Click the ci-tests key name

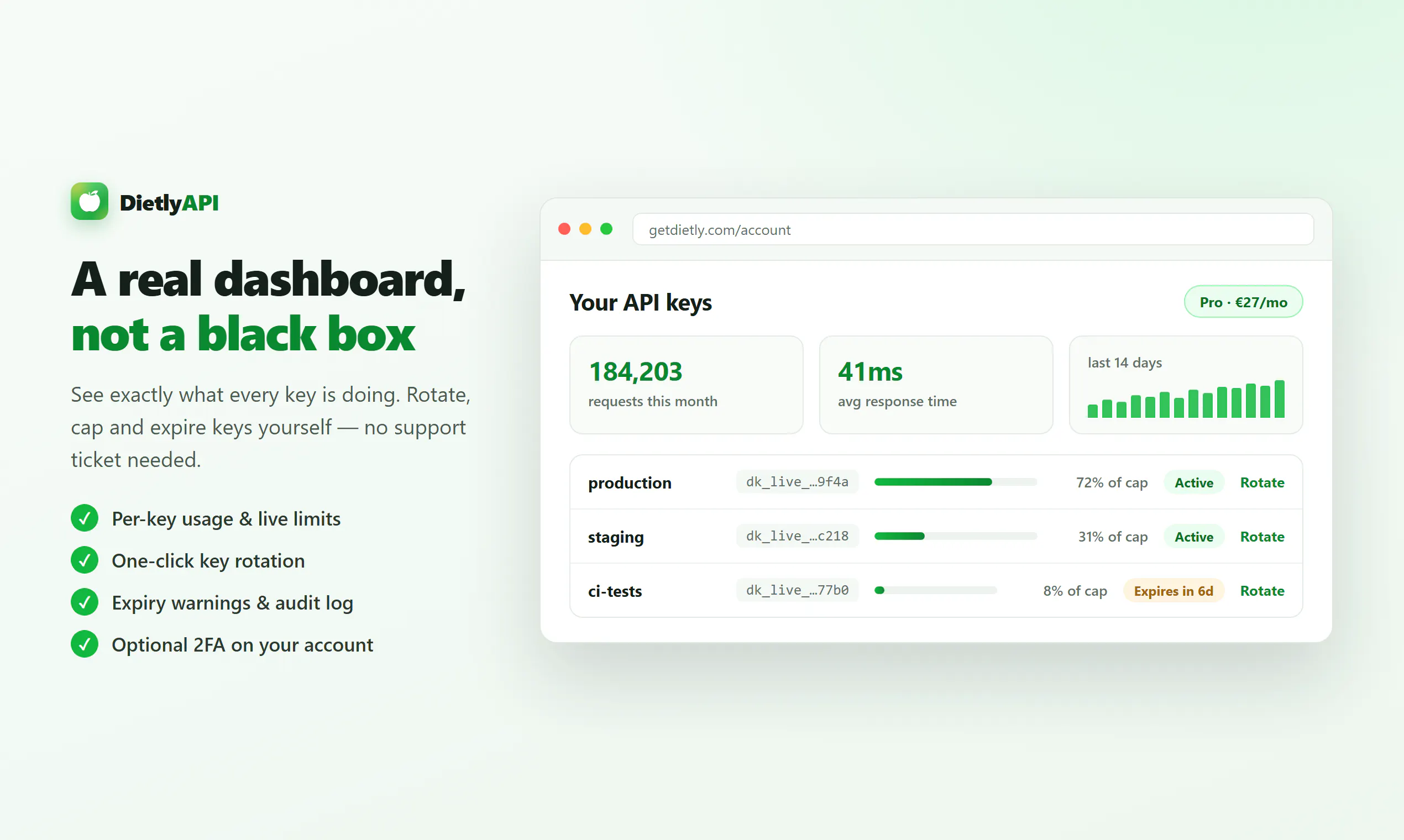615,591
